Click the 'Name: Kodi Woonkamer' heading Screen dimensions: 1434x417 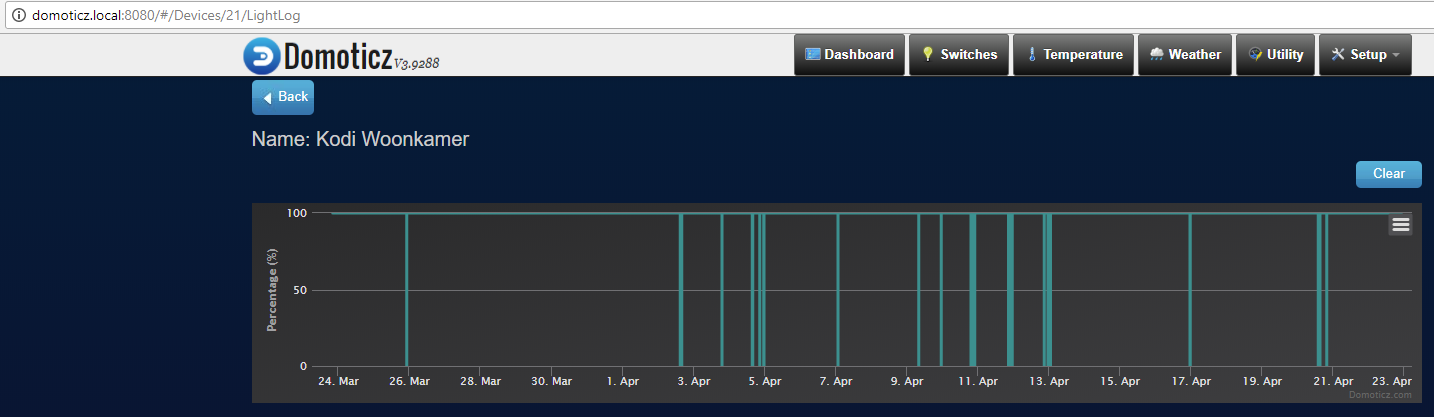pos(360,139)
